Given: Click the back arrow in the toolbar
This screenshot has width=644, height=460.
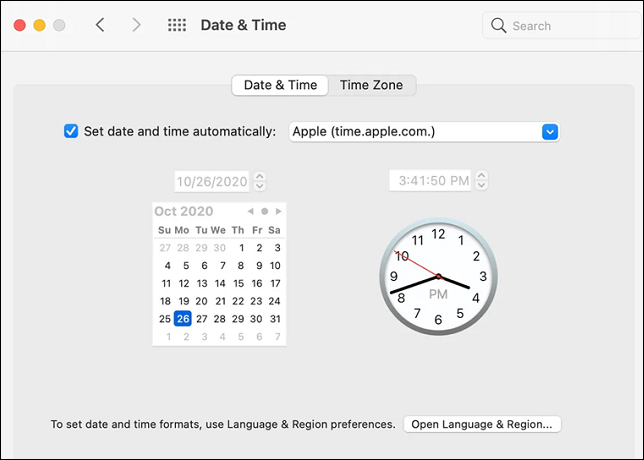Looking at the screenshot, I should [x=100, y=25].
